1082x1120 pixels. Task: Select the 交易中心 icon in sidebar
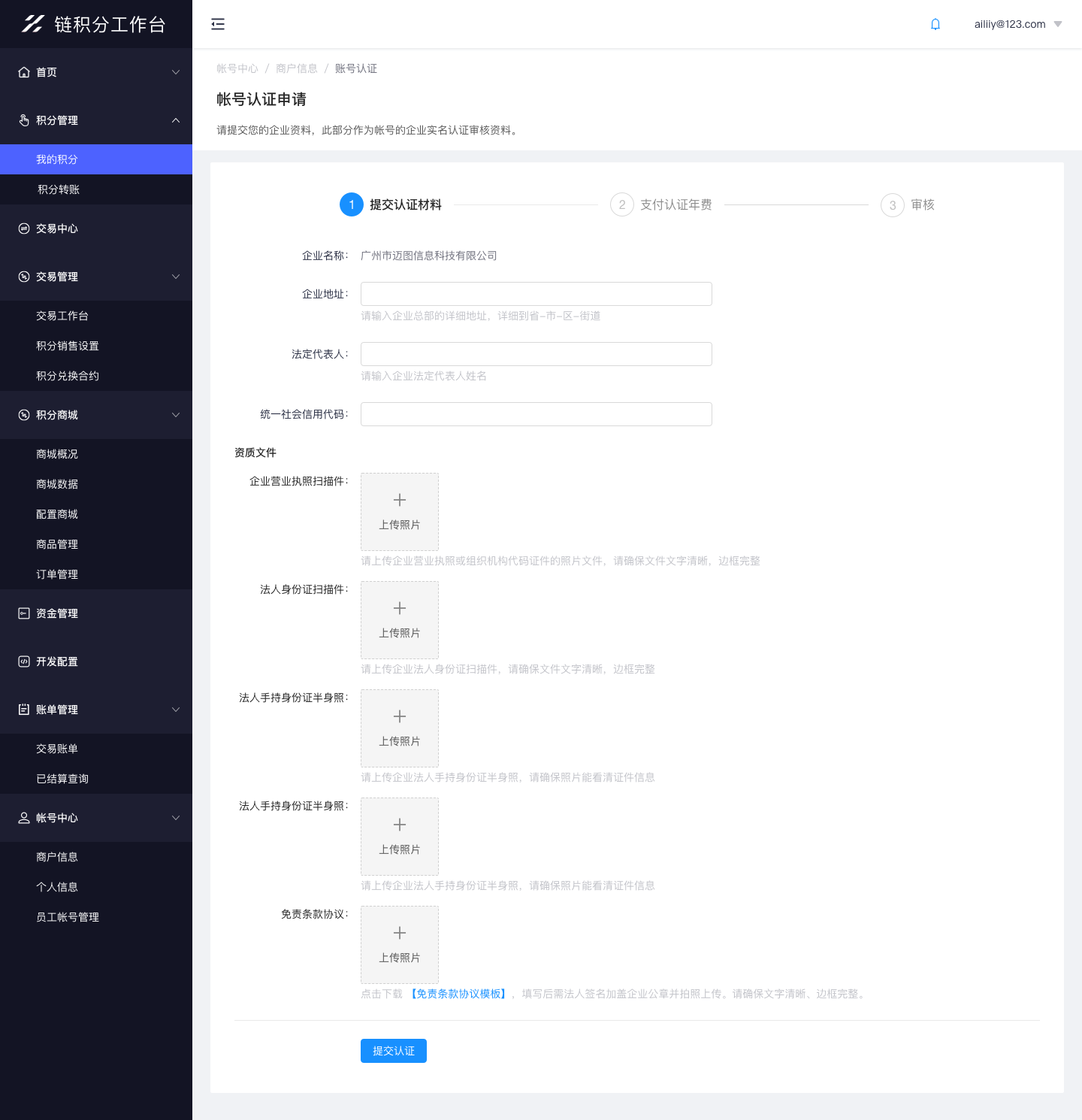coord(23,229)
